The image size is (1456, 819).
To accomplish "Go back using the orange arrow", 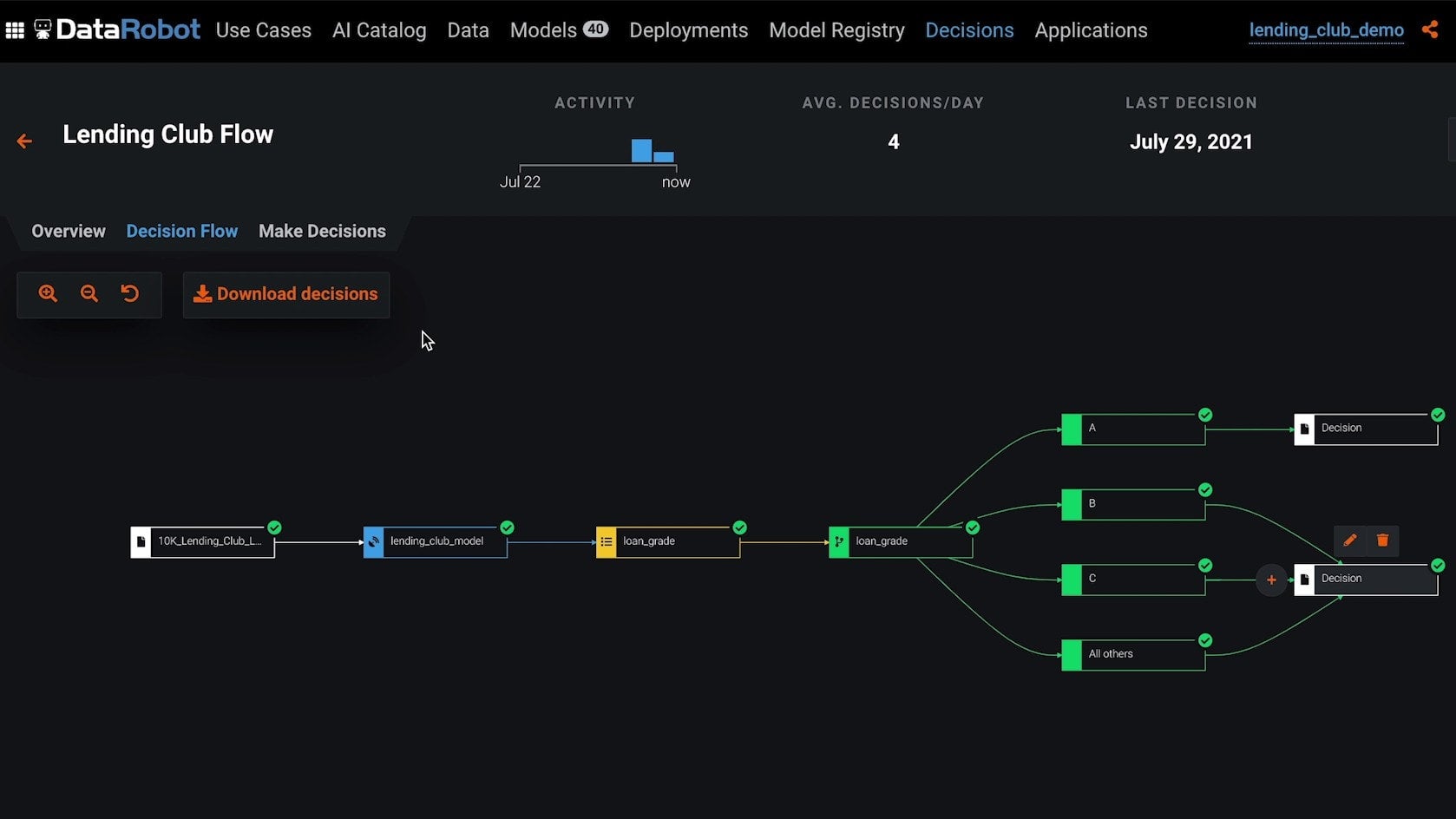I will (x=24, y=141).
